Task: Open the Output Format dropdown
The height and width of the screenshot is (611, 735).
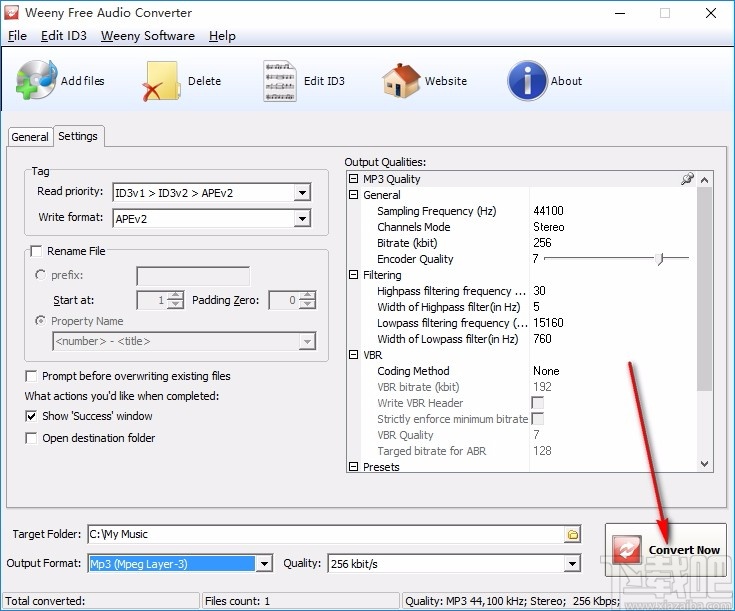Action: pyautogui.click(x=264, y=564)
